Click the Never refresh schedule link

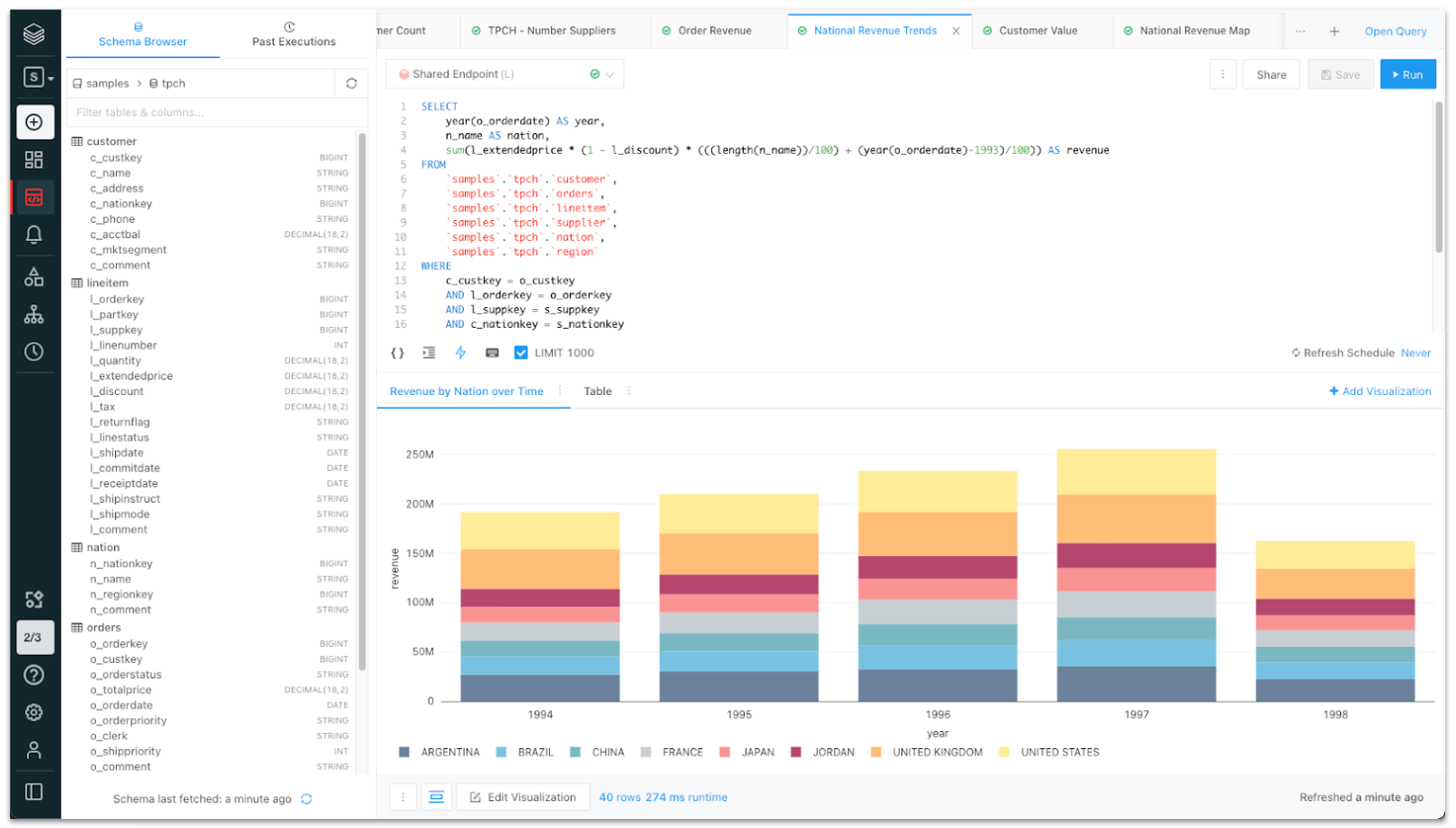(x=1416, y=353)
